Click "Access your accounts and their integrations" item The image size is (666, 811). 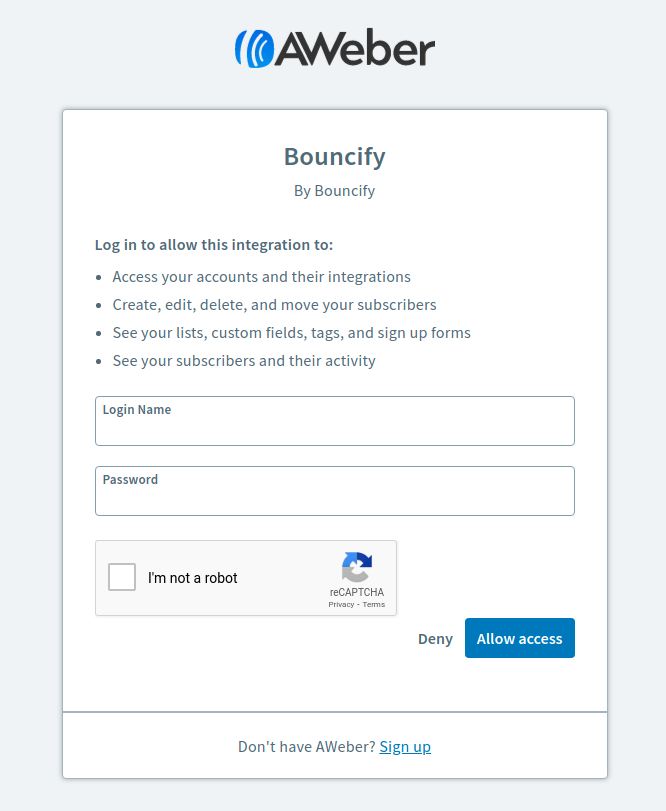coord(262,277)
